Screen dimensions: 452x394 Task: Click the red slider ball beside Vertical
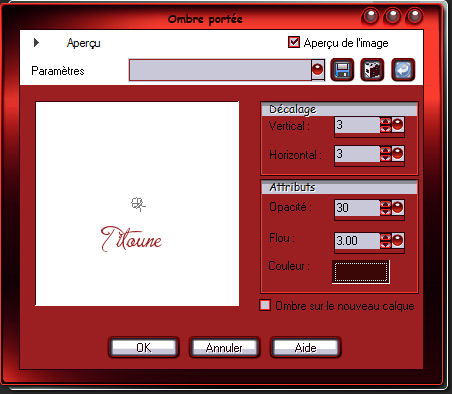398,125
